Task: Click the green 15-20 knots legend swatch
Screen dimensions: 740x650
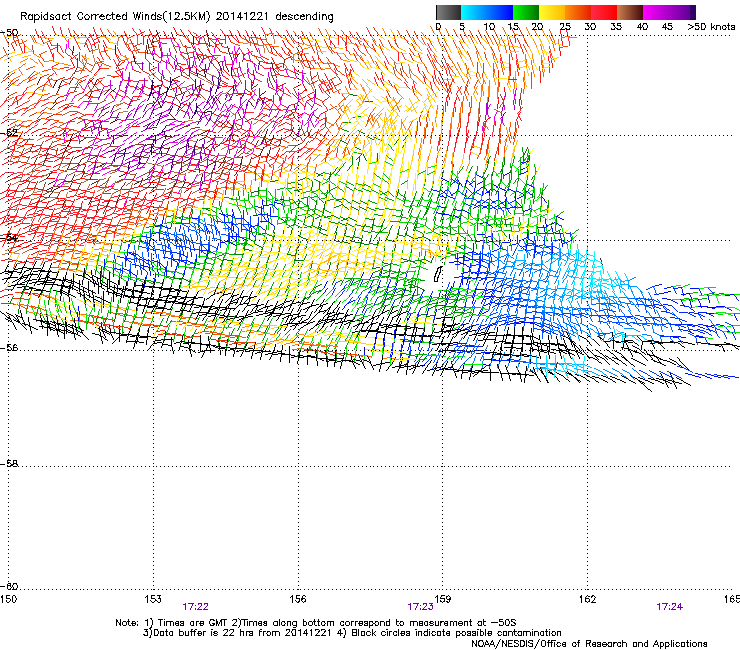Action: [526, 12]
